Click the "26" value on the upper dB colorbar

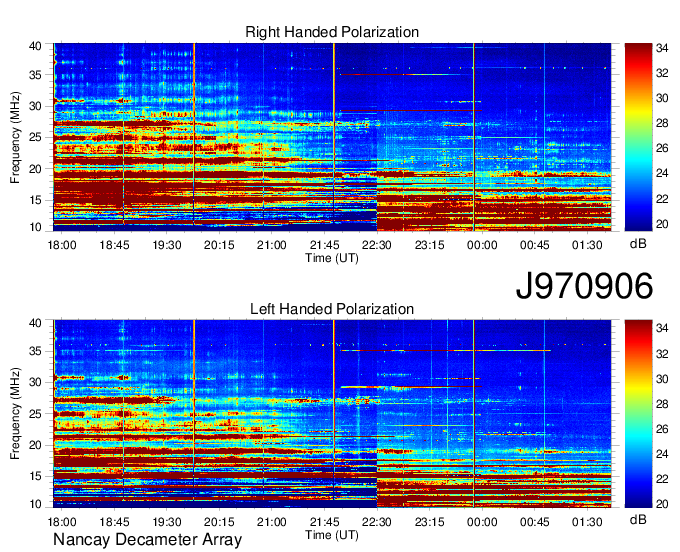662,148
